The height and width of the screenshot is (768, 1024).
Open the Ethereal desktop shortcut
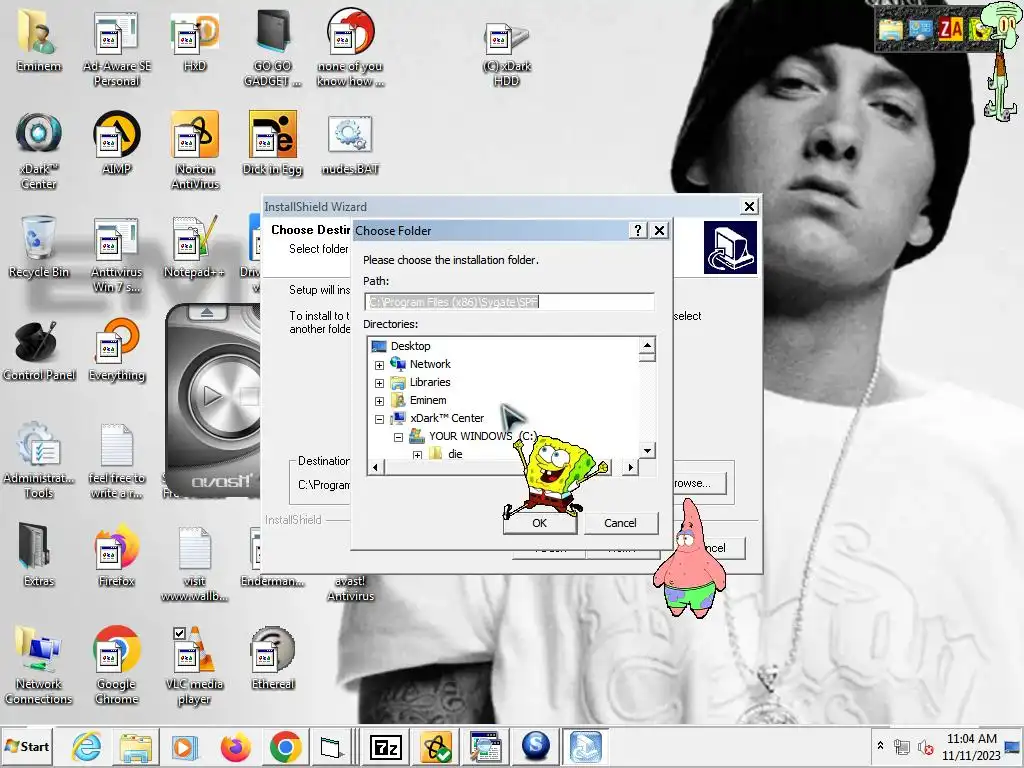pos(272,658)
